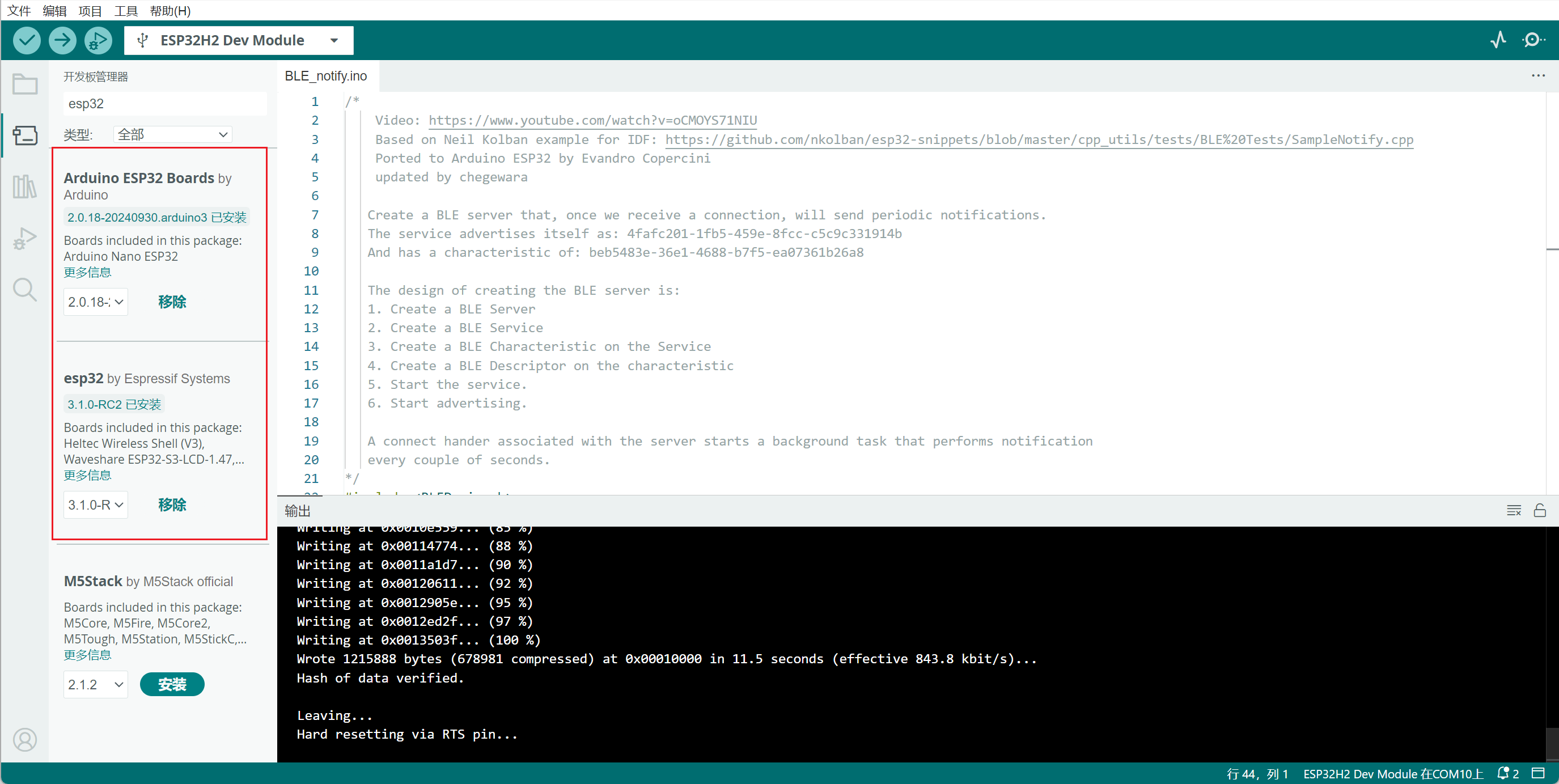This screenshot has height=784, width=1559.
Task: Click the 'Arduino ESP32 Boards' package title
Action: click(139, 178)
